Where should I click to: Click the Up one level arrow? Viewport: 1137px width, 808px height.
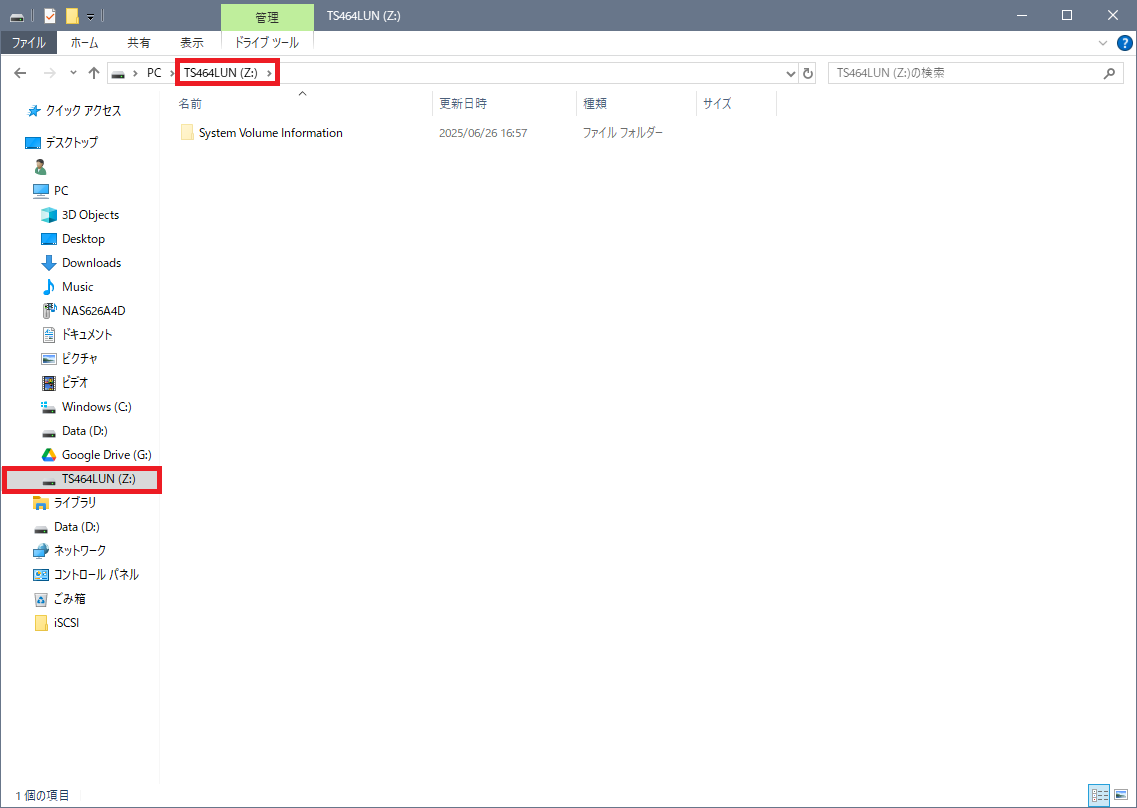coord(94,73)
